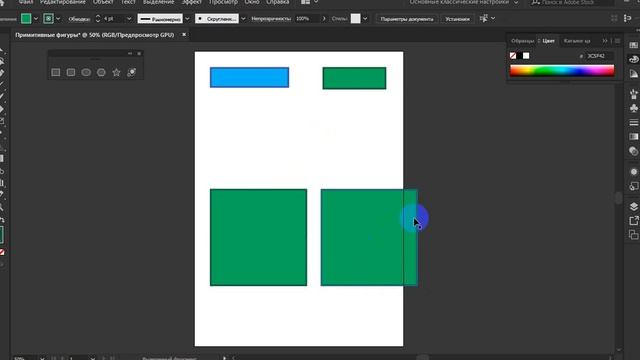Open the Artboards panel from the right dock
This screenshot has width=640, height=360.
633,235
